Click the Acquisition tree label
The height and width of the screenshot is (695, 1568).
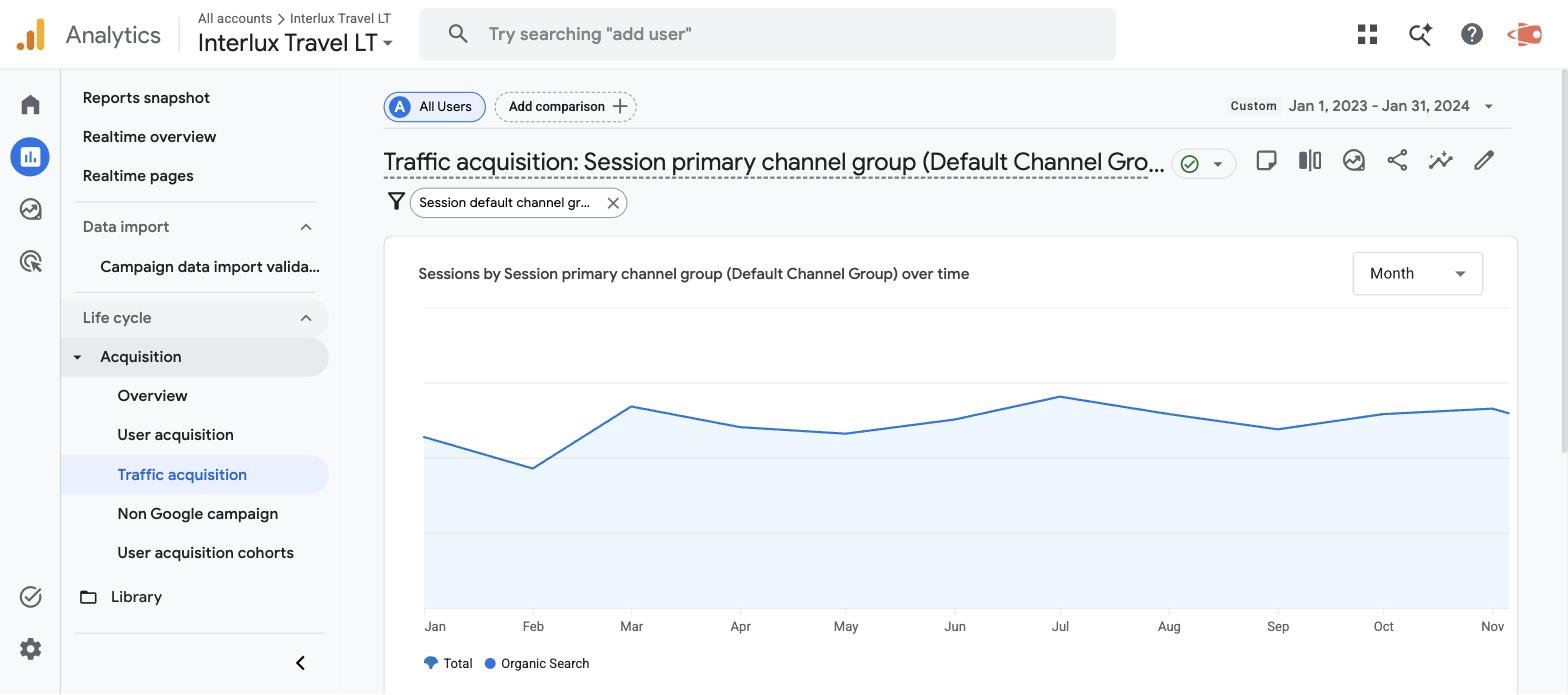pyautogui.click(x=141, y=357)
